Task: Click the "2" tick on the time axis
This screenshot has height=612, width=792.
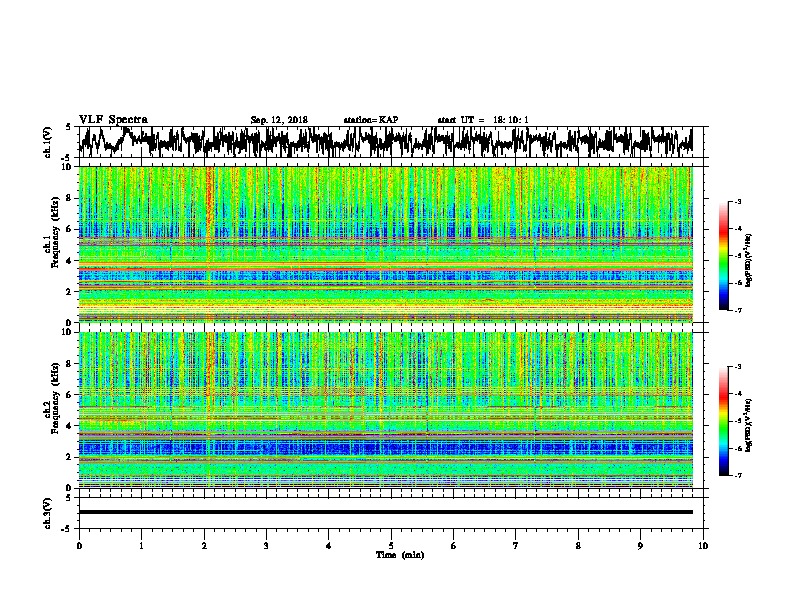Action: [x=204, y=546]
